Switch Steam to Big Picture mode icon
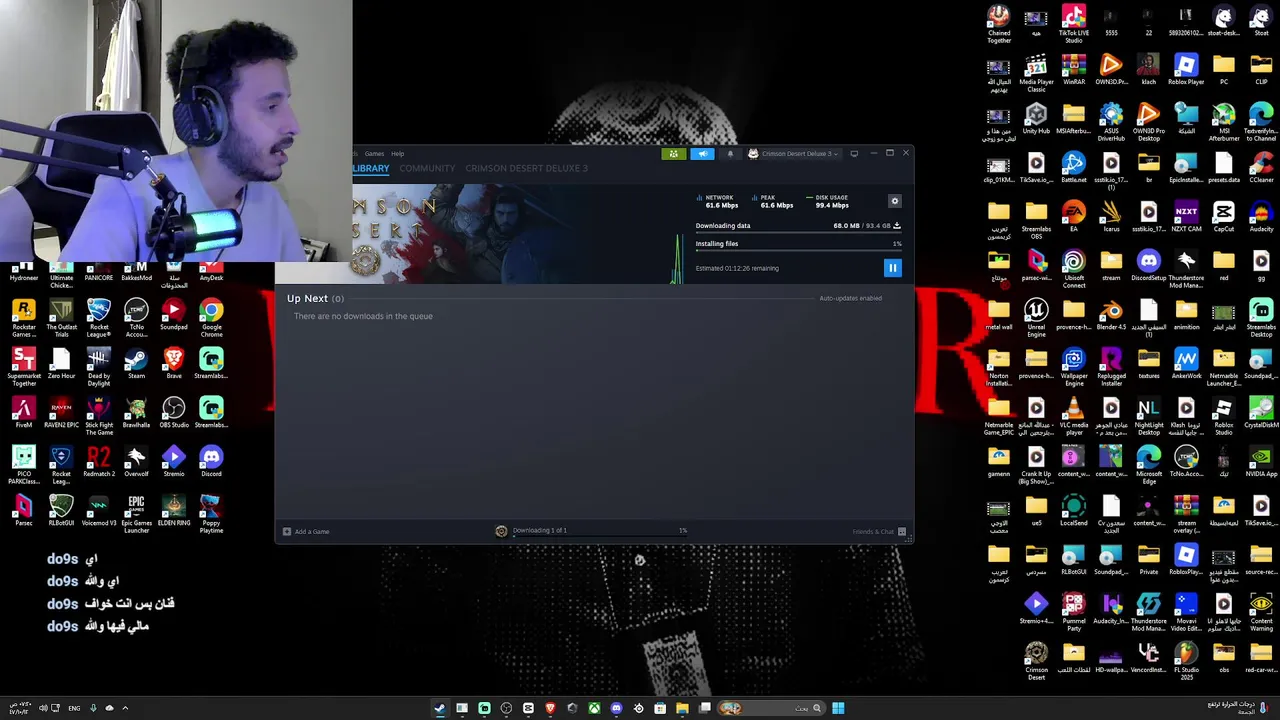1280x720 pixels. (854, 154)
